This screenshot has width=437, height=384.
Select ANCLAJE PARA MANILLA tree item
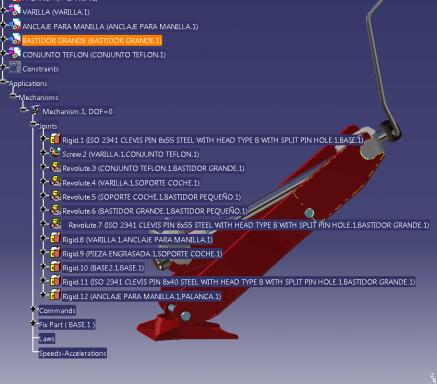click(110, 26)
